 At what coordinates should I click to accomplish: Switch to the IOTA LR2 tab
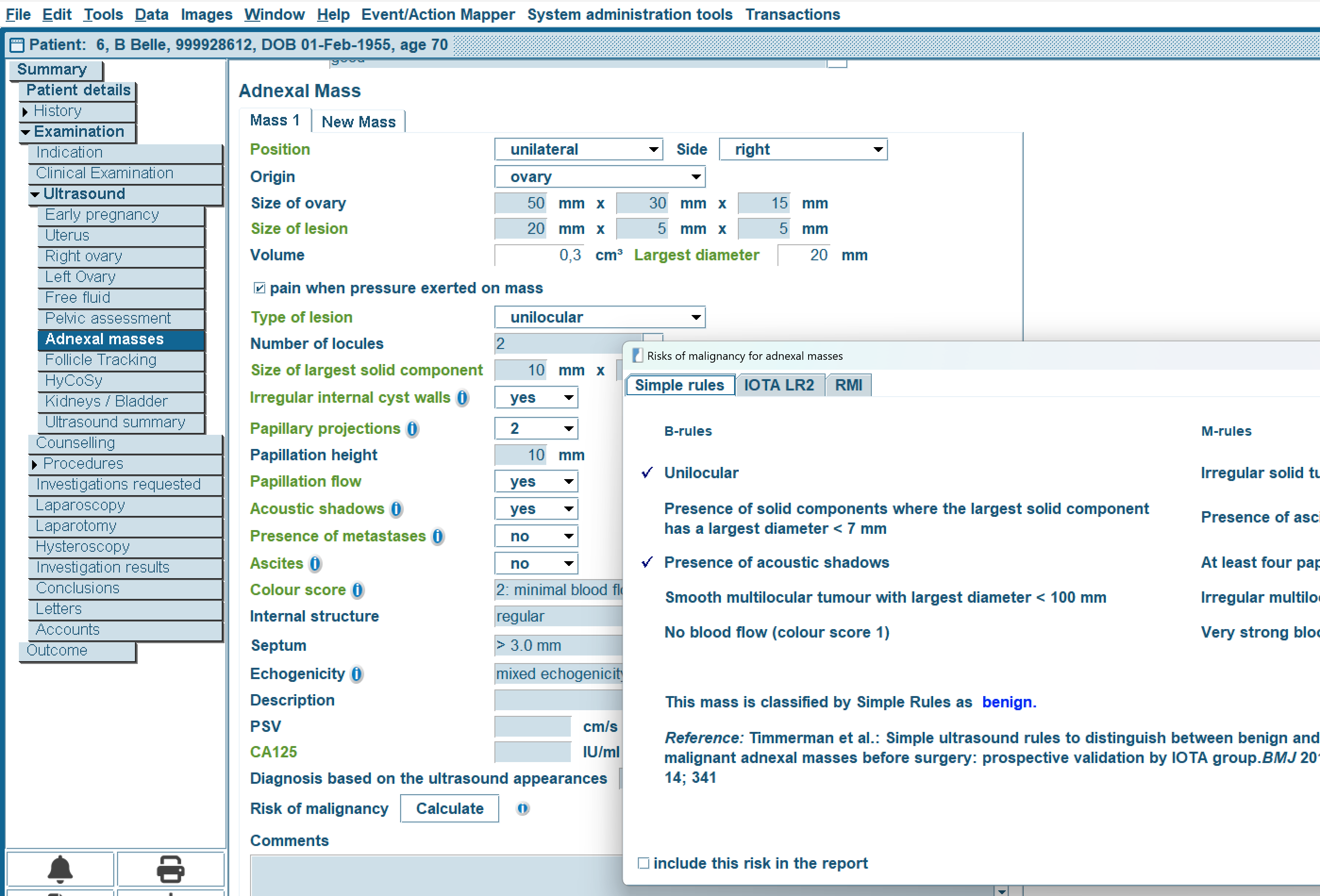(x=779, y=385)
